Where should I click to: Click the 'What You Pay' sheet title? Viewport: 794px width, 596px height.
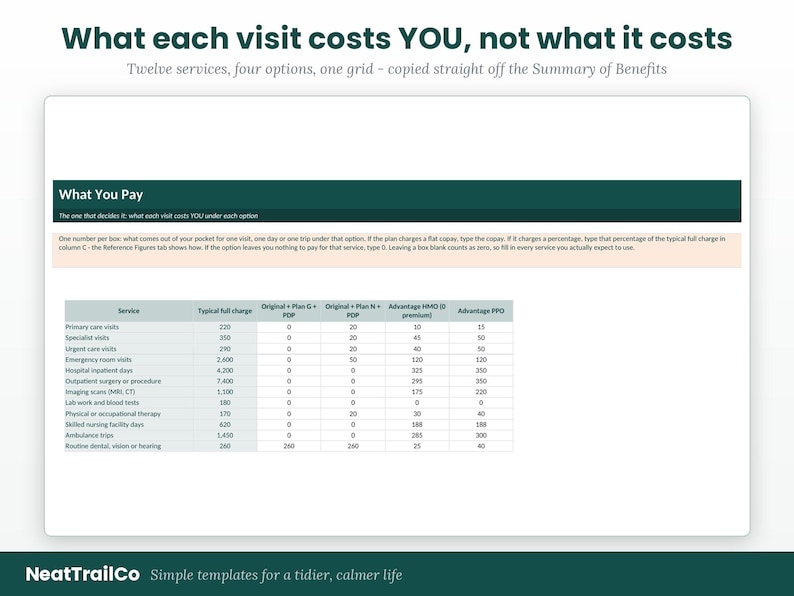tap(101, 195)
